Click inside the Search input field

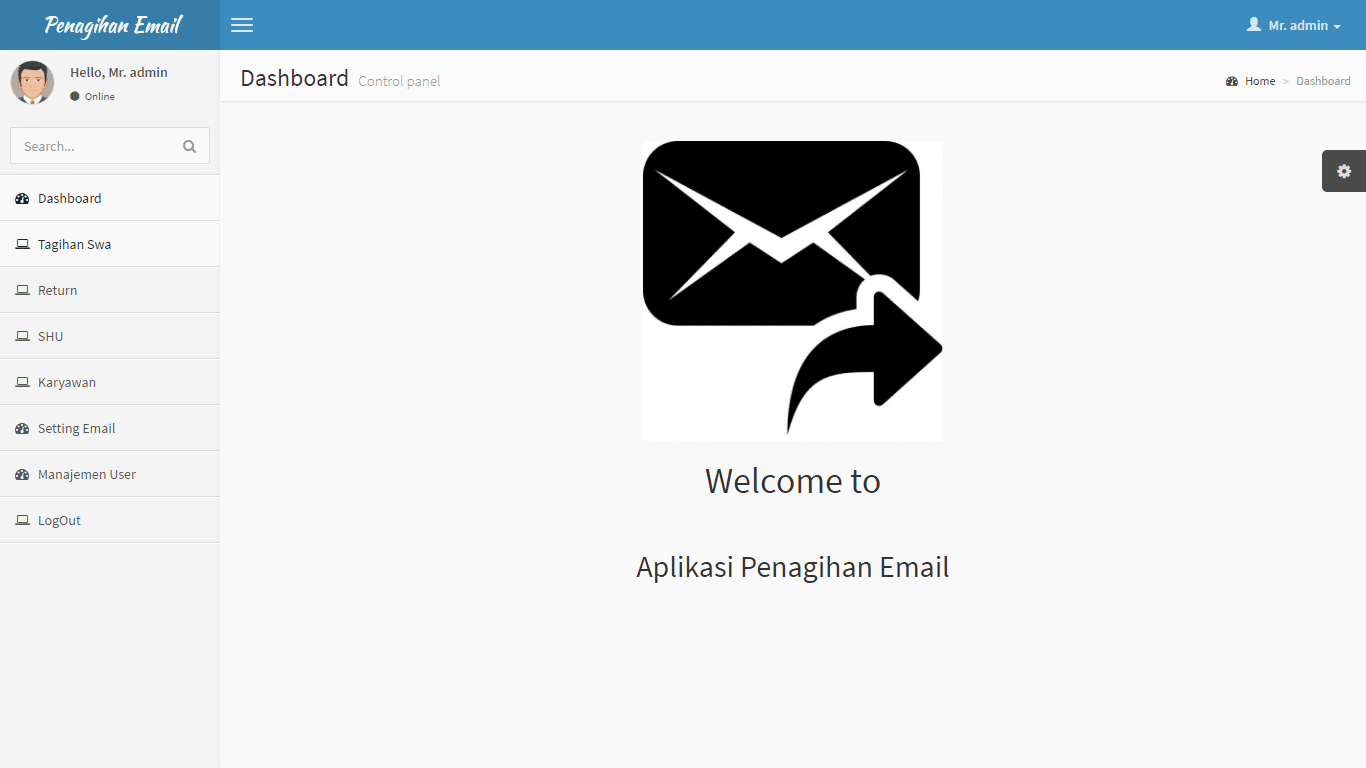(95, 146)
